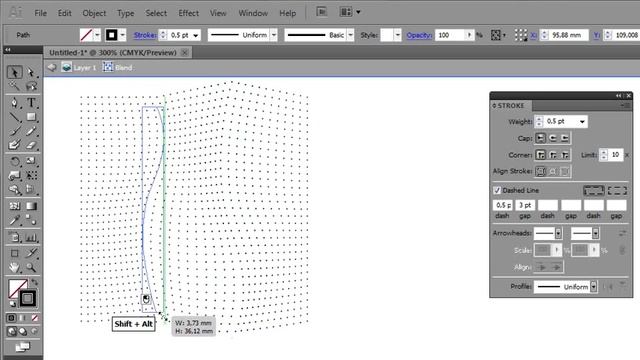
Task: Choose Projecting Cap in Stroke panel
Action: [x=564, y=138]
